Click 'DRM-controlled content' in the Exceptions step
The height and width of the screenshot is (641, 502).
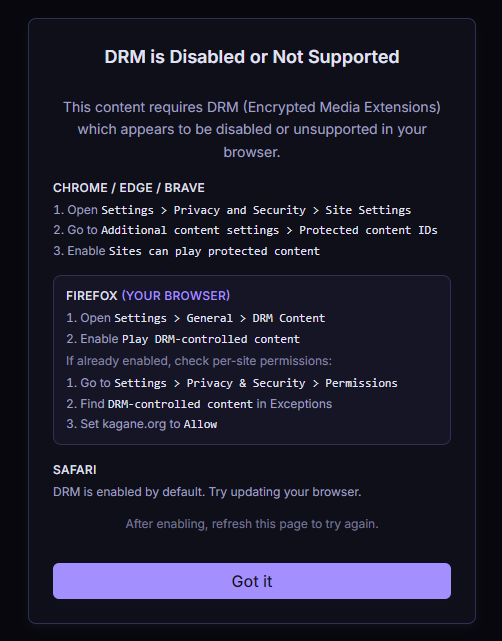180,404
